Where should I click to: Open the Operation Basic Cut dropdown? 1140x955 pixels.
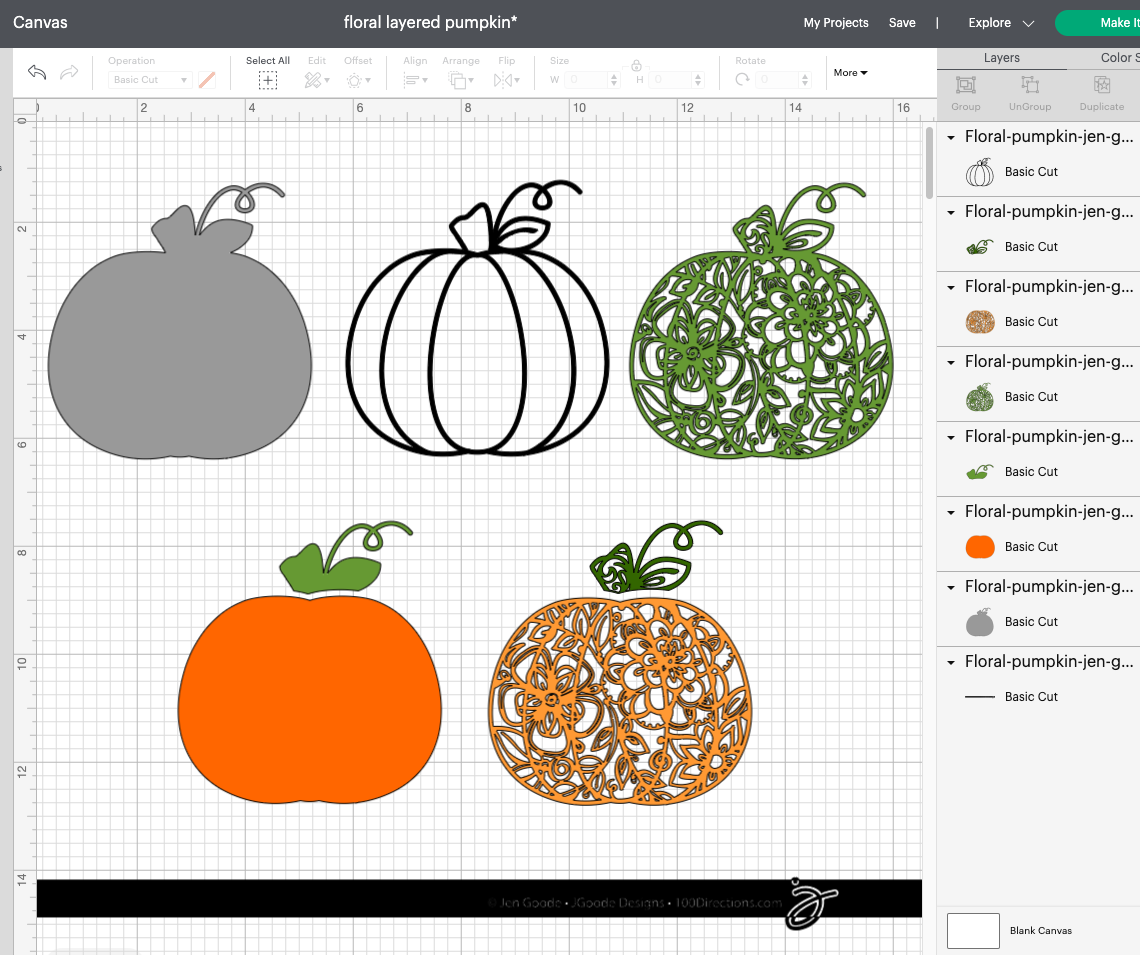point(150,80)
